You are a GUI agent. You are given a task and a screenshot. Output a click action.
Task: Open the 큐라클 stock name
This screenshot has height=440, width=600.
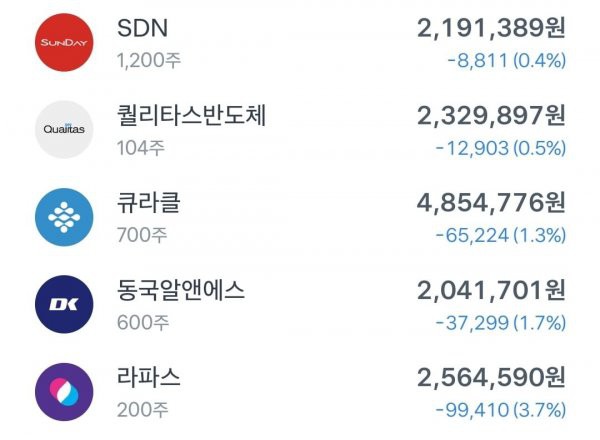coord(148,203)
